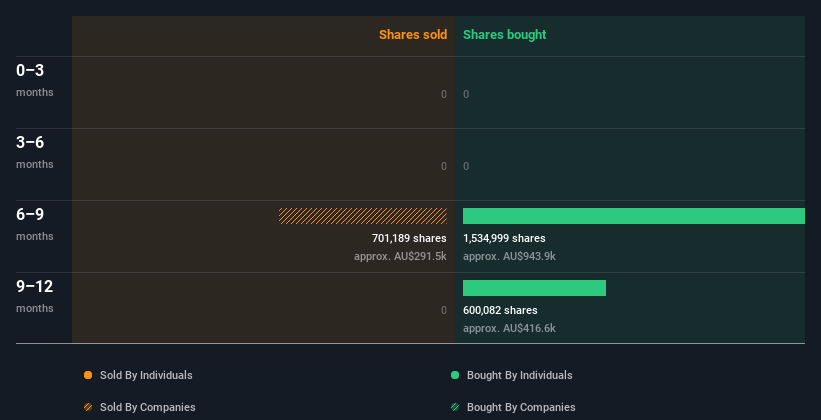
Task: Select the Bought By Individuals legend label
Action: click(519, 375)
